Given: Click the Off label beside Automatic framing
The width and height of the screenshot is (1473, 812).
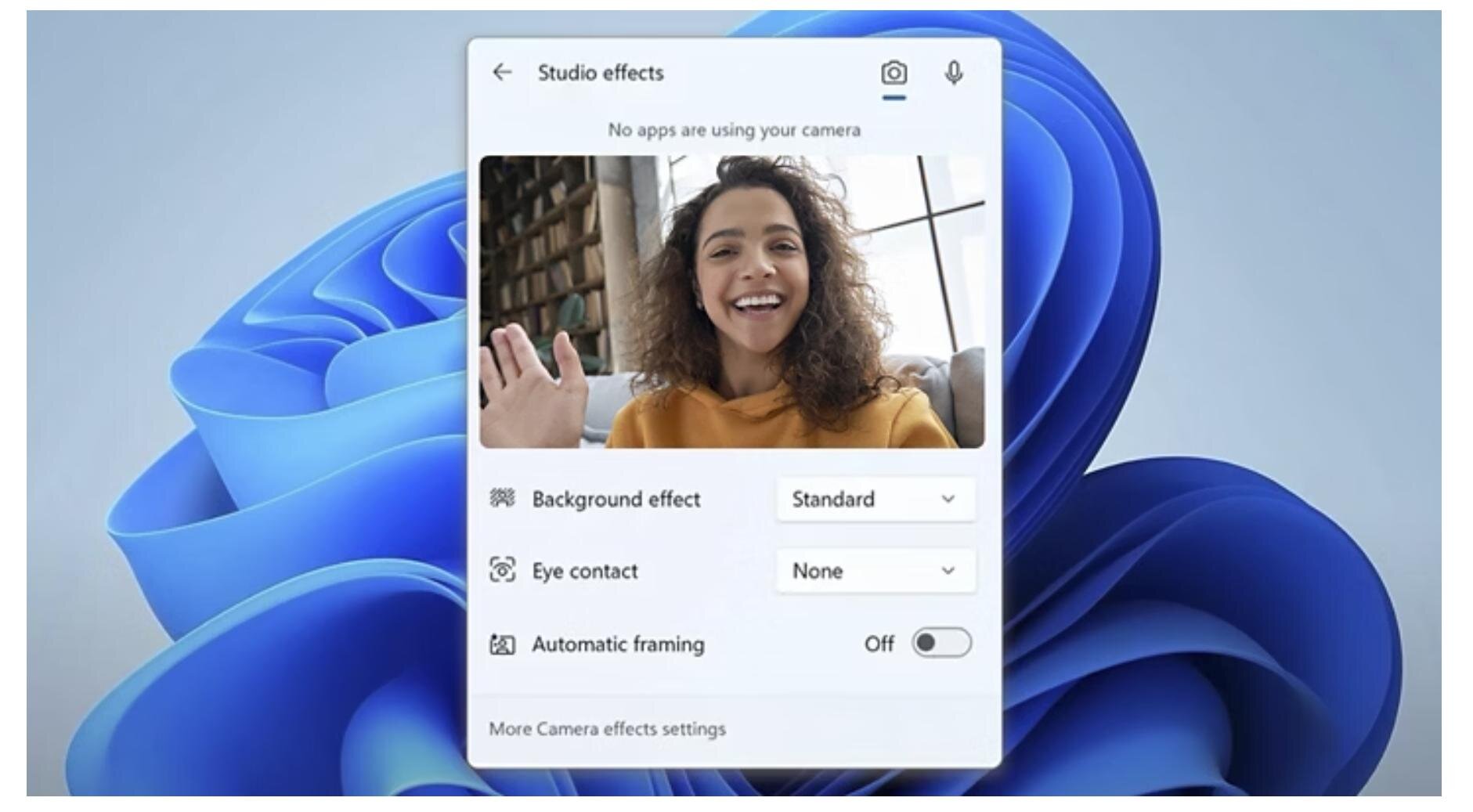Looking at the screenshot, I should pos(879,644).
